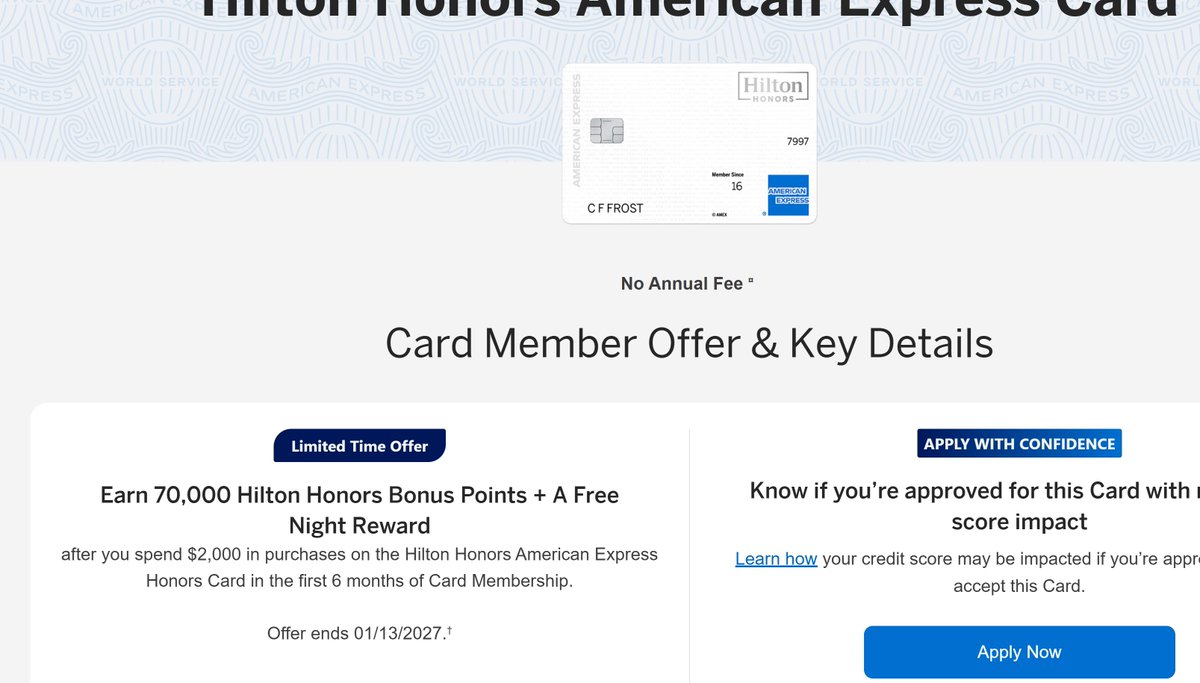The width and height of the screenshot is (1200, 683).
Task: Open the footnote symbol beside No Annual Fee
Action: point(751,281)
